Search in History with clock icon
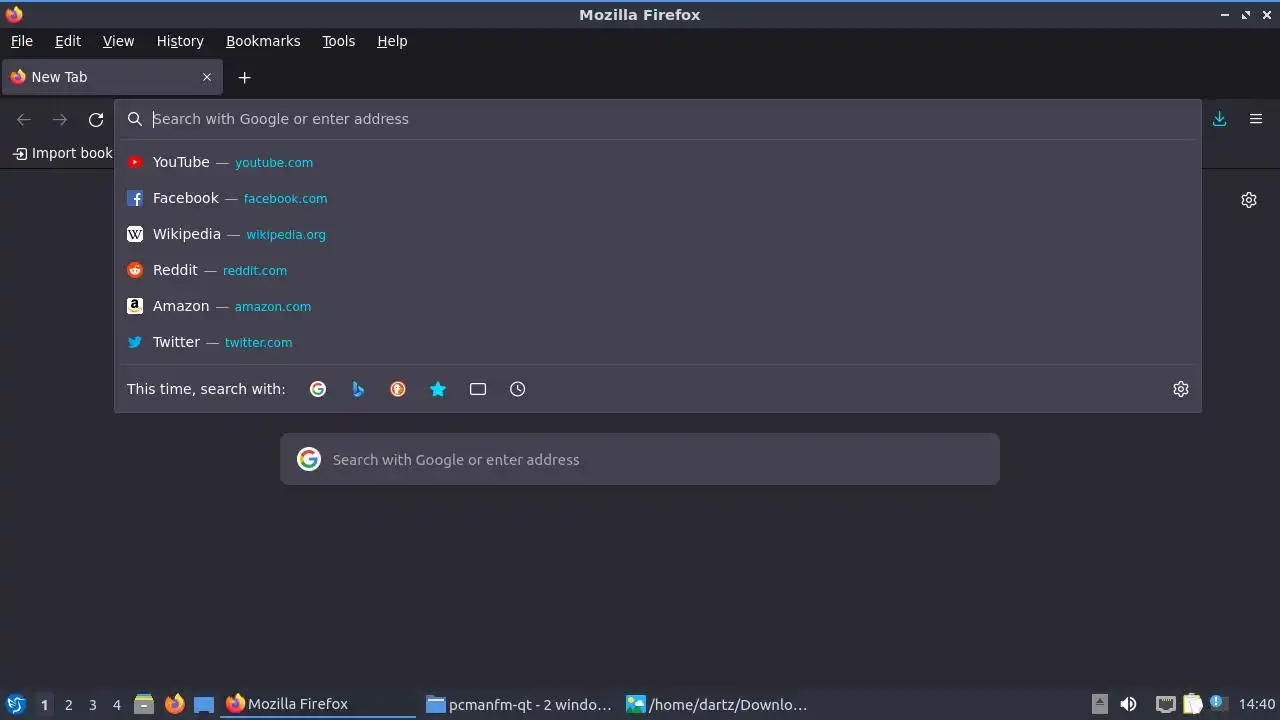Viewport: 1280px width, 720px height. pos(518,389)
